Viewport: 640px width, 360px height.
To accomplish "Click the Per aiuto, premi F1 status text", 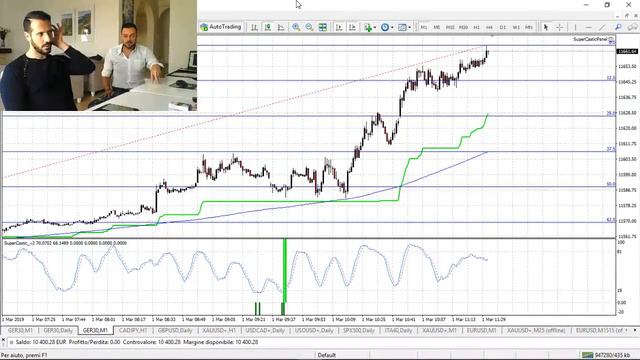I will pyautogui.click(x=24, y=355).
